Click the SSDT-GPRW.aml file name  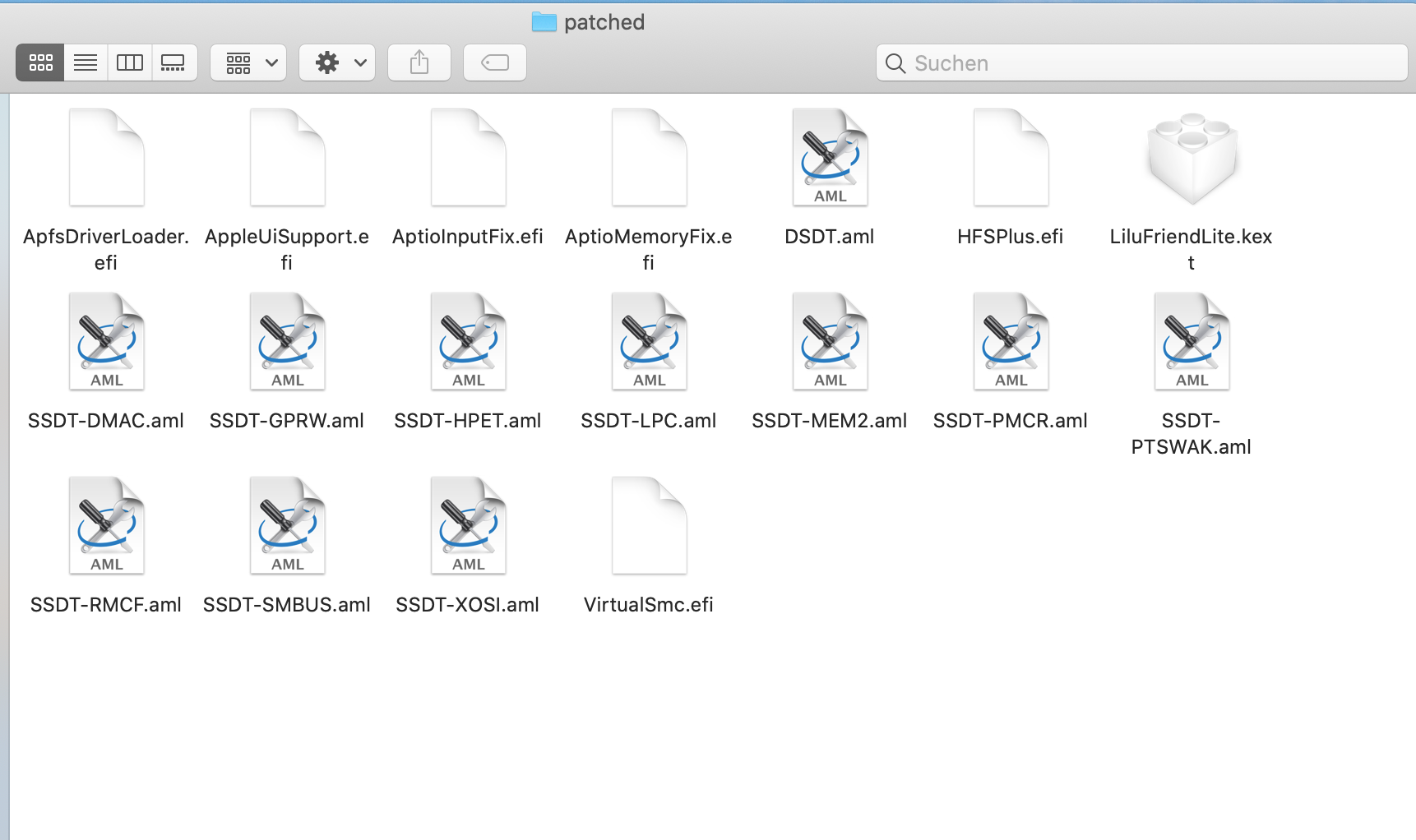click(287, 421)
